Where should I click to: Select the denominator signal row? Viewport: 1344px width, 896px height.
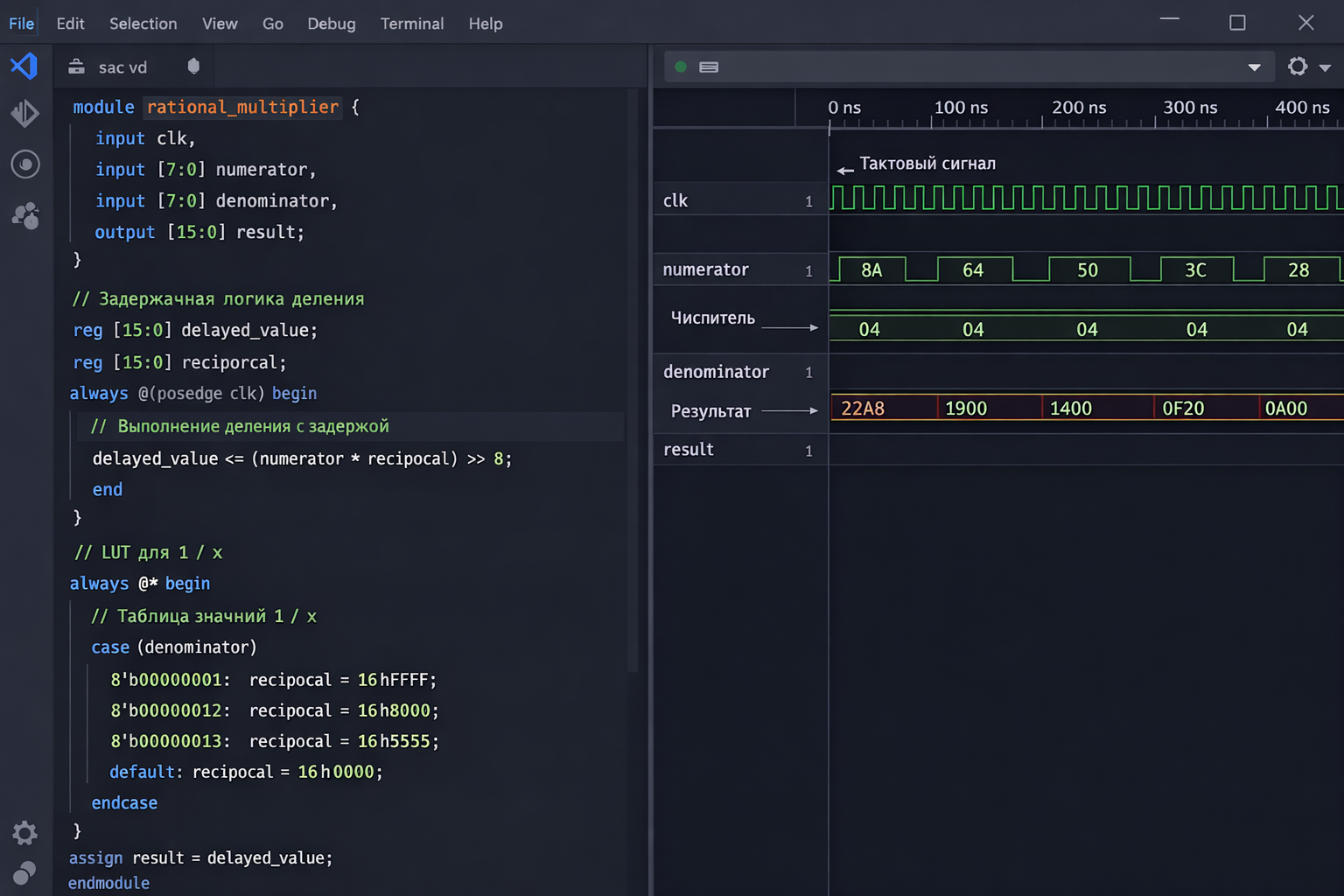716,372
